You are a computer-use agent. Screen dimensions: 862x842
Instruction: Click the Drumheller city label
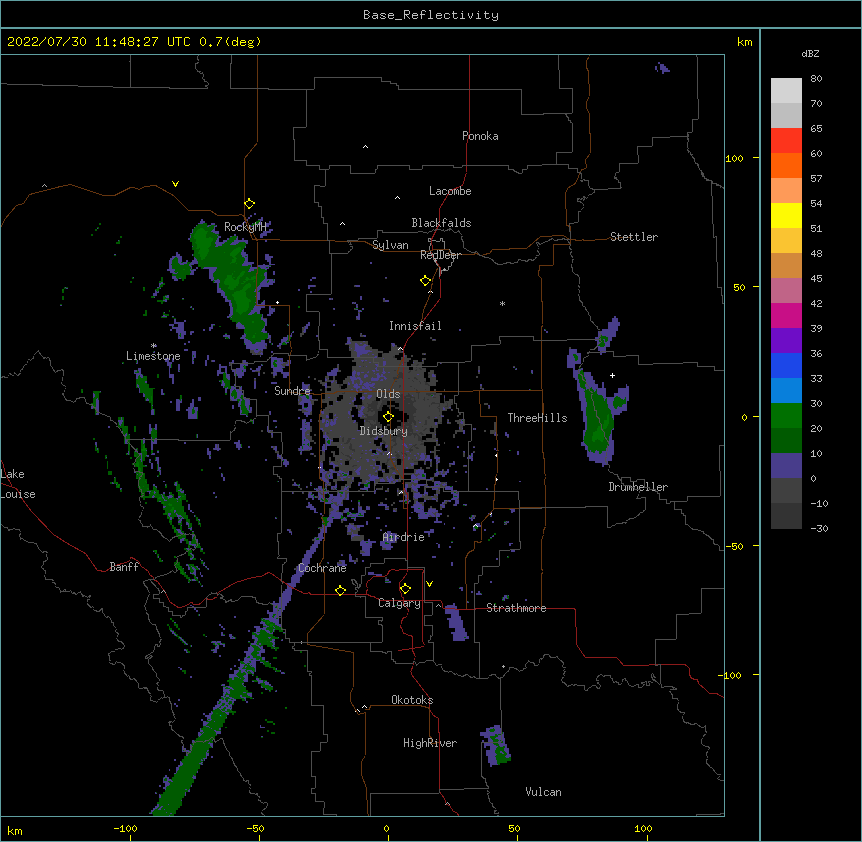pyautogui.click(x=638, y=487)
